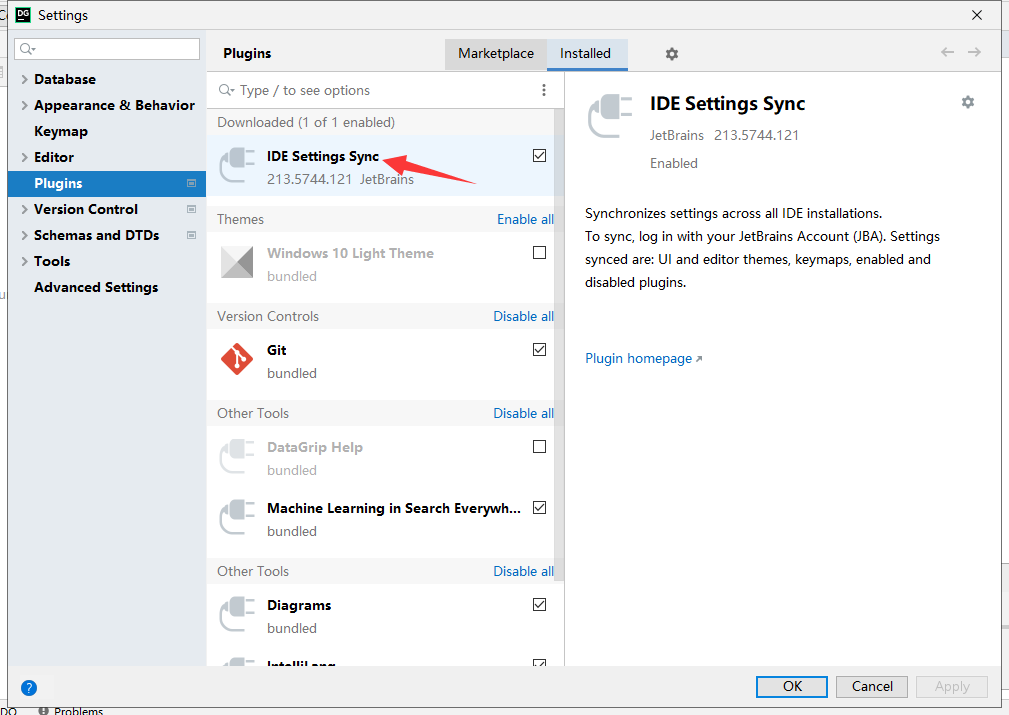
Task: Click the more options icon next to plugin search
Action: point(543,89)
